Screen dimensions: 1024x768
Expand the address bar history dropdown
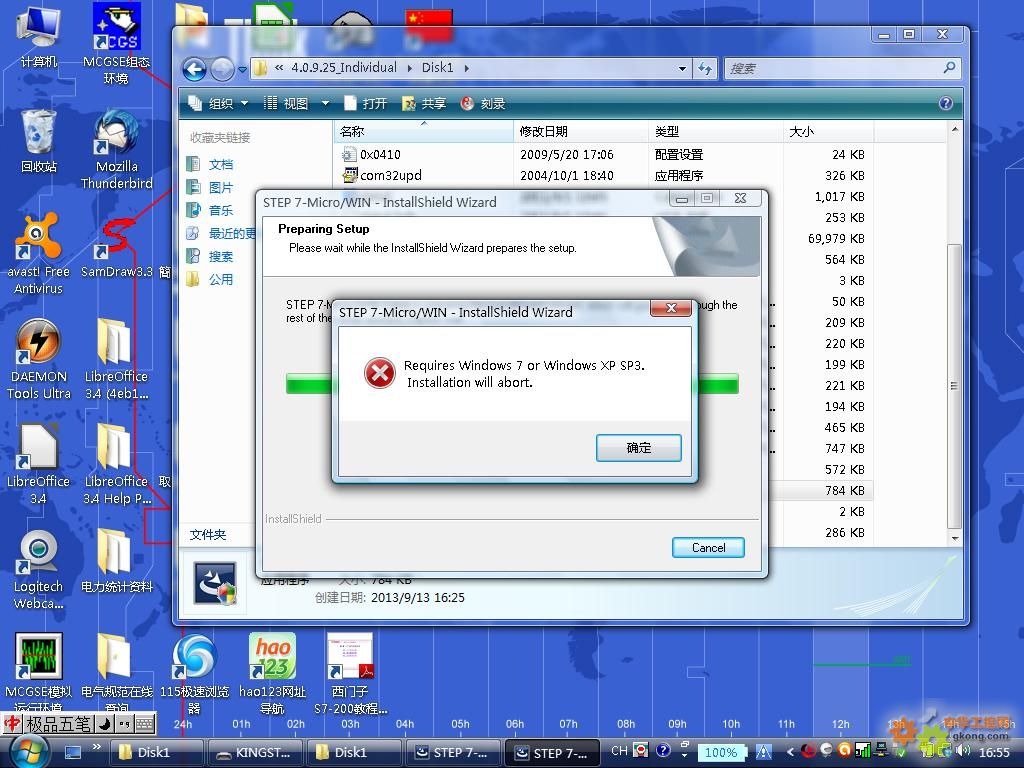[x=682, y=68]
